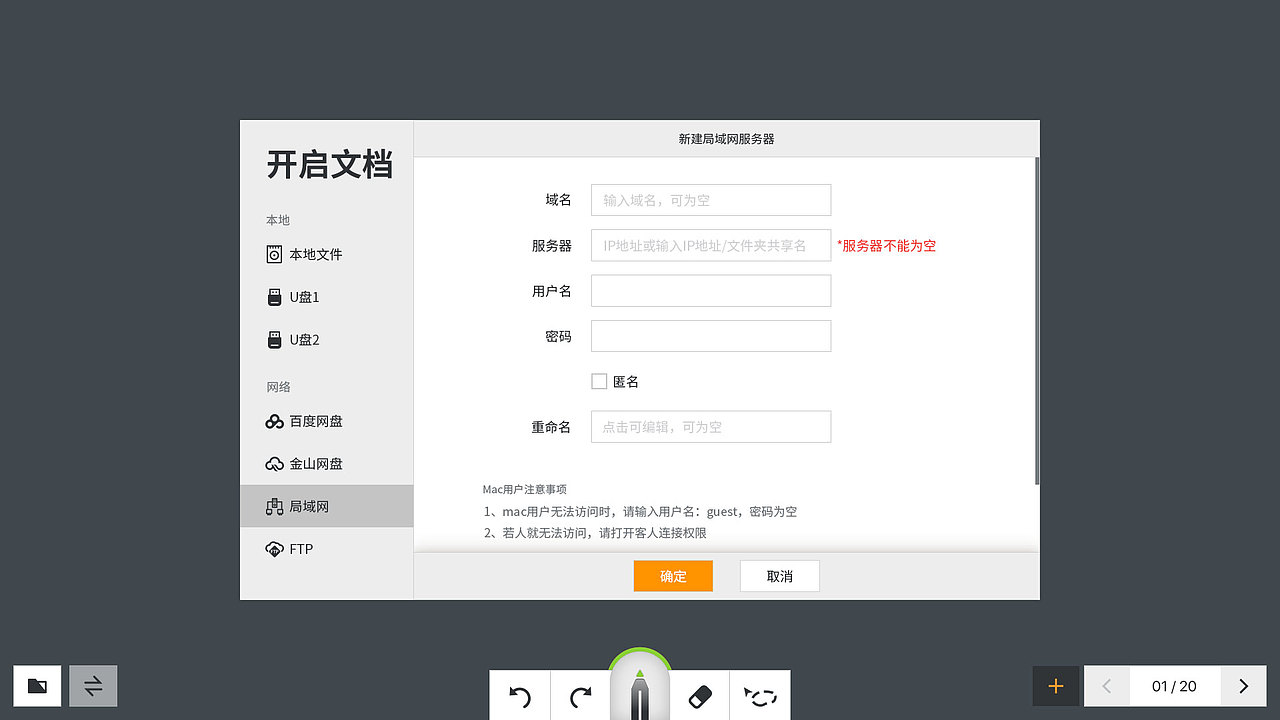This screenshot has width=1280, height=720.
Task: Enable the 匿名 anonymous checkbox
Action: tap(598, 381)
